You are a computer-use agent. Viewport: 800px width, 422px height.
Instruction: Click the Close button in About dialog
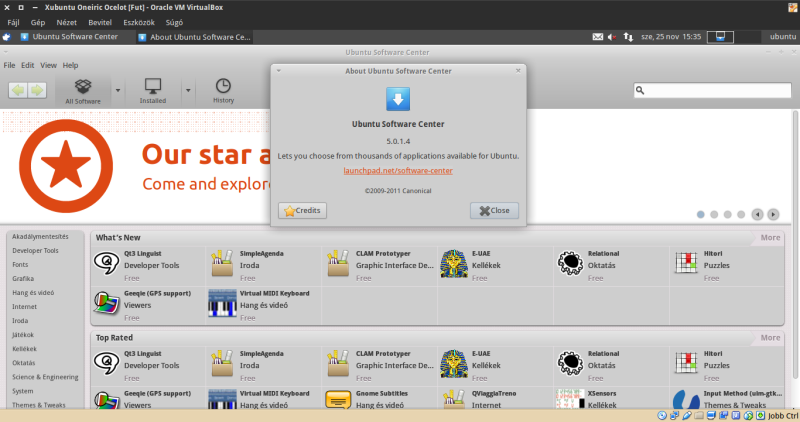(x=494, y=211)
